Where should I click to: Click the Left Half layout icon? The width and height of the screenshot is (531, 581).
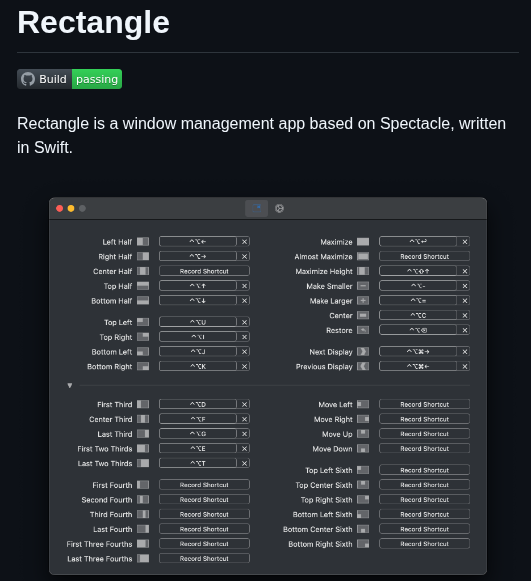(143, 242)
